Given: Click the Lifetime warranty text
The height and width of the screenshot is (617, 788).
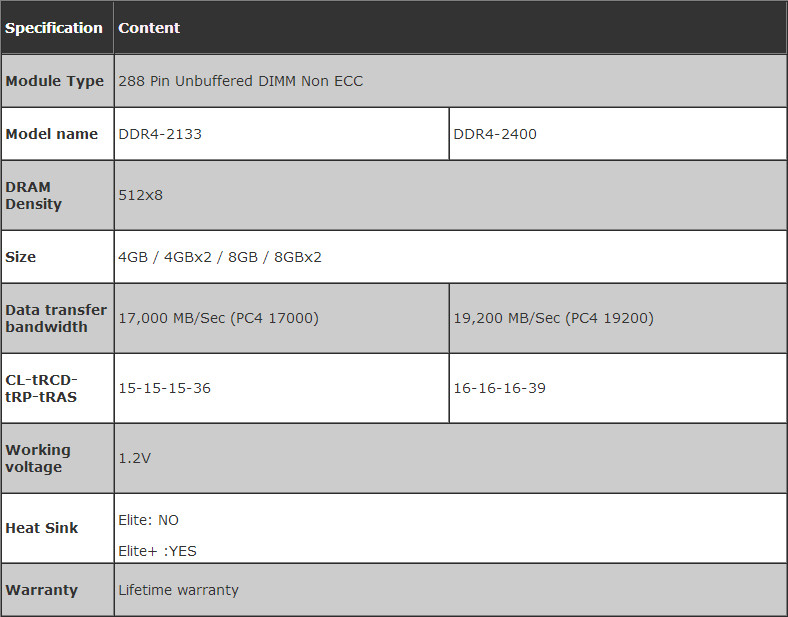Looking at the screenshot, I should pos(178,590).
